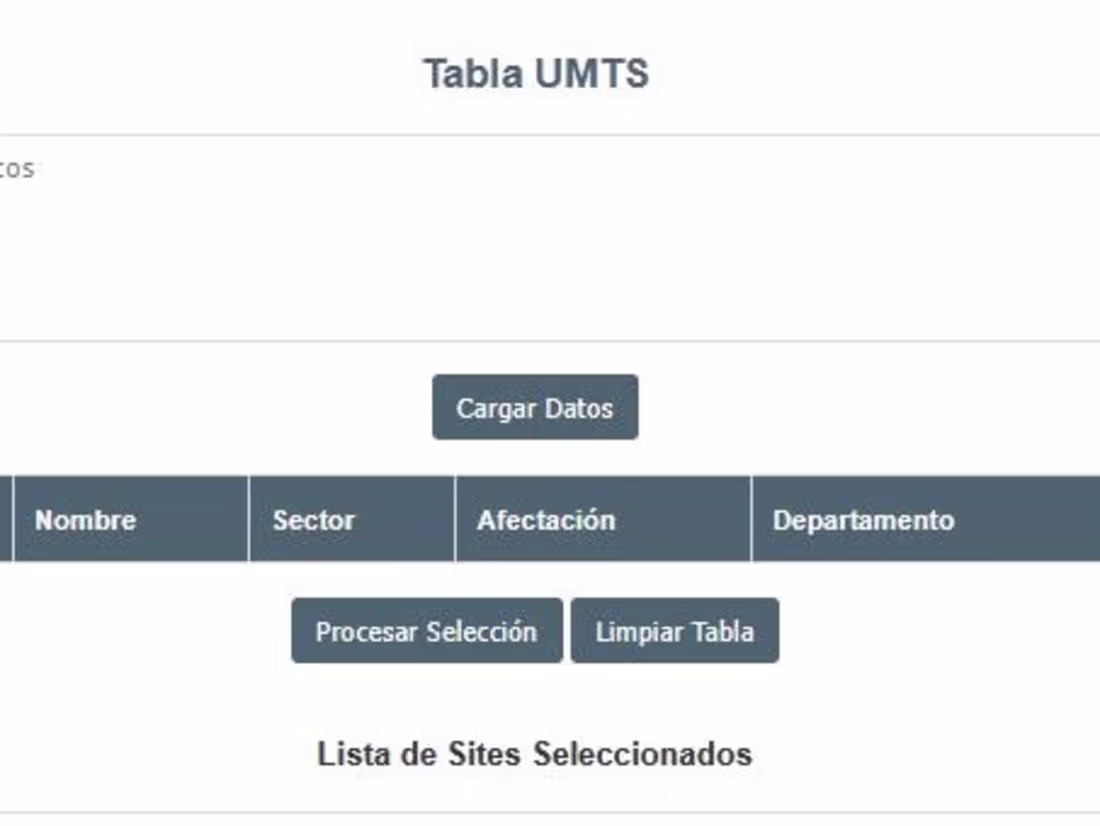Click the line beneath the Tabla UMTS title
Screen dimensions: 1100x826
click(550, 135)
